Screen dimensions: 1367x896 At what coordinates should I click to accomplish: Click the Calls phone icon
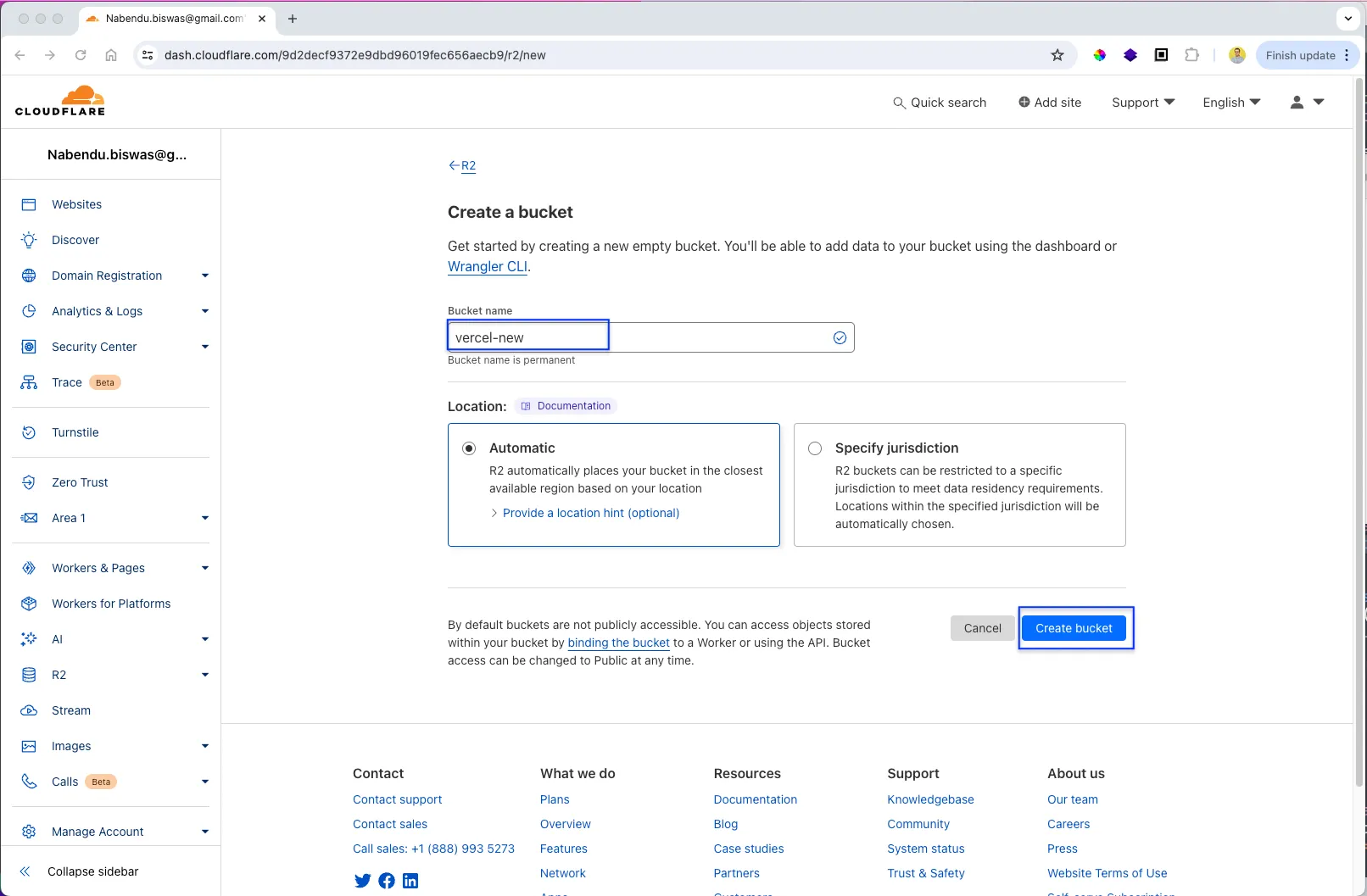click(29, 782)
